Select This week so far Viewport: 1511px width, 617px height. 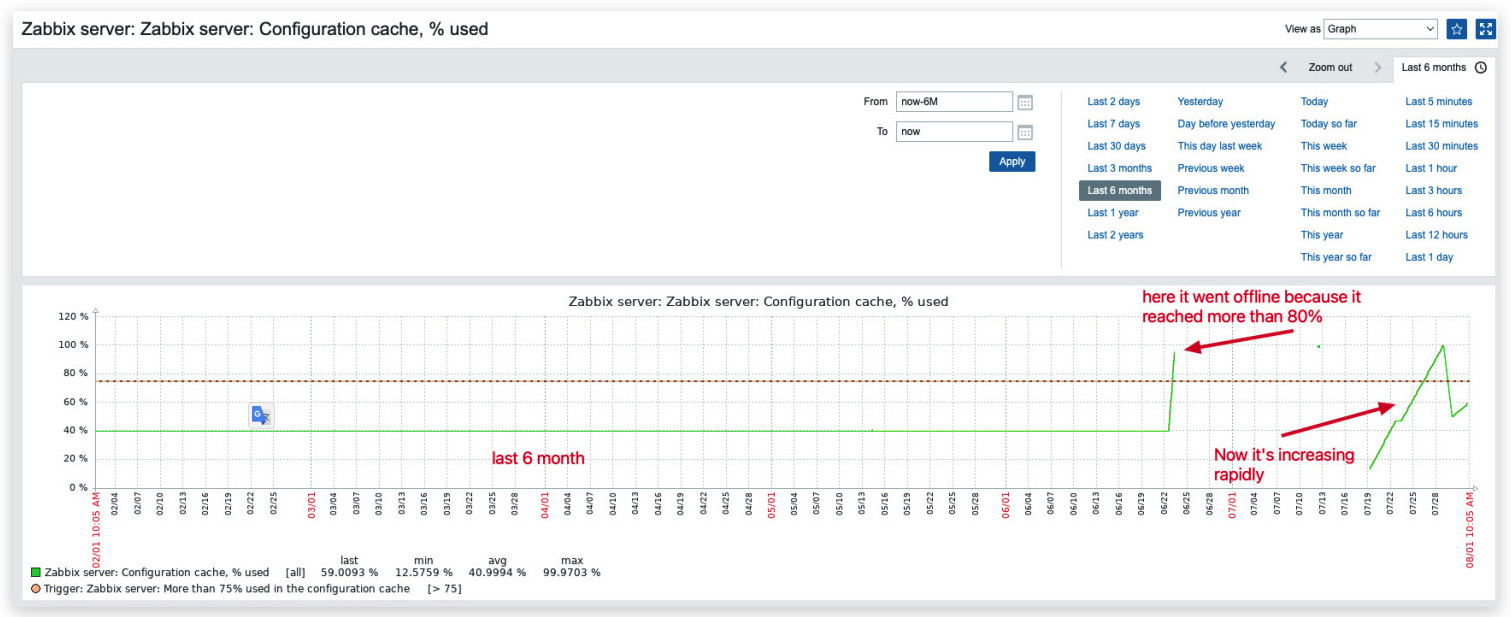coord(1338,168)
